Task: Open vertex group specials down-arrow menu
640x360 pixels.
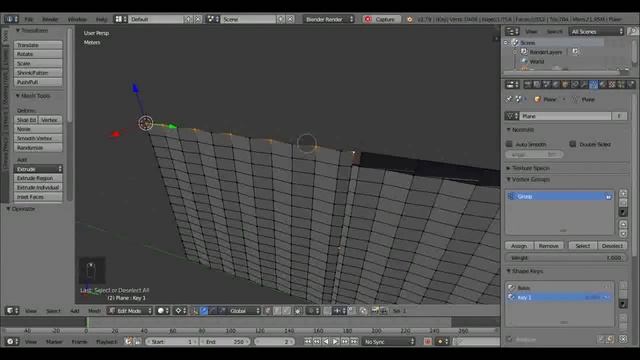Action: pos(623,212)
